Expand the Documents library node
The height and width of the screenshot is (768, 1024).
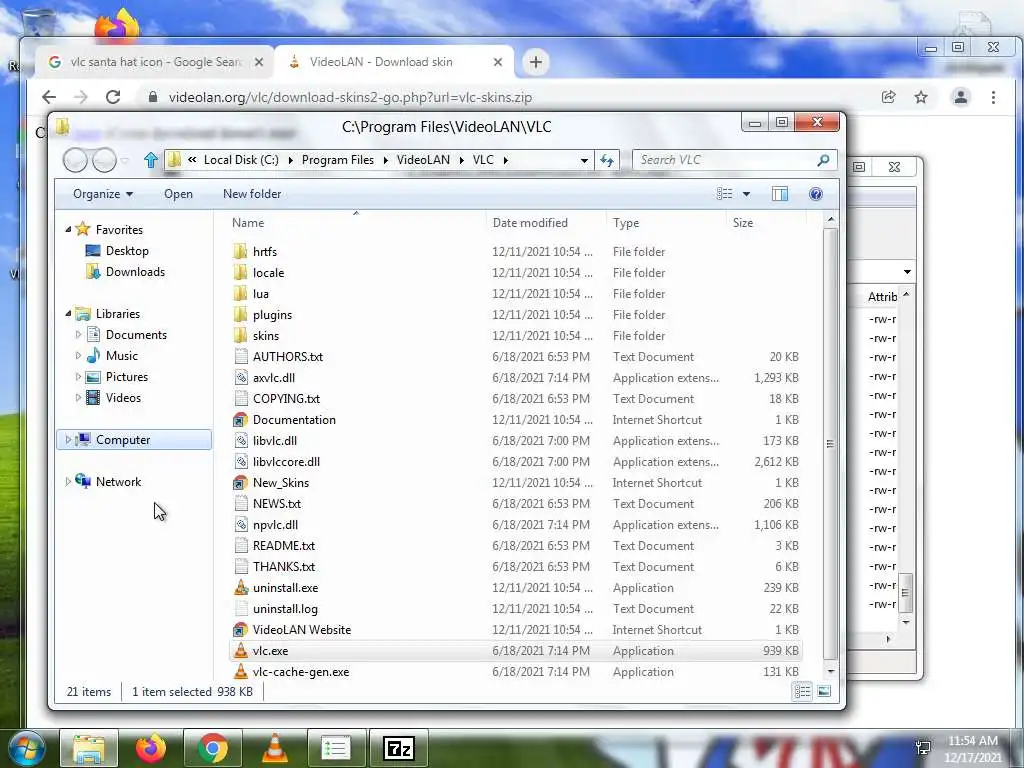click(x=78, y=334)
